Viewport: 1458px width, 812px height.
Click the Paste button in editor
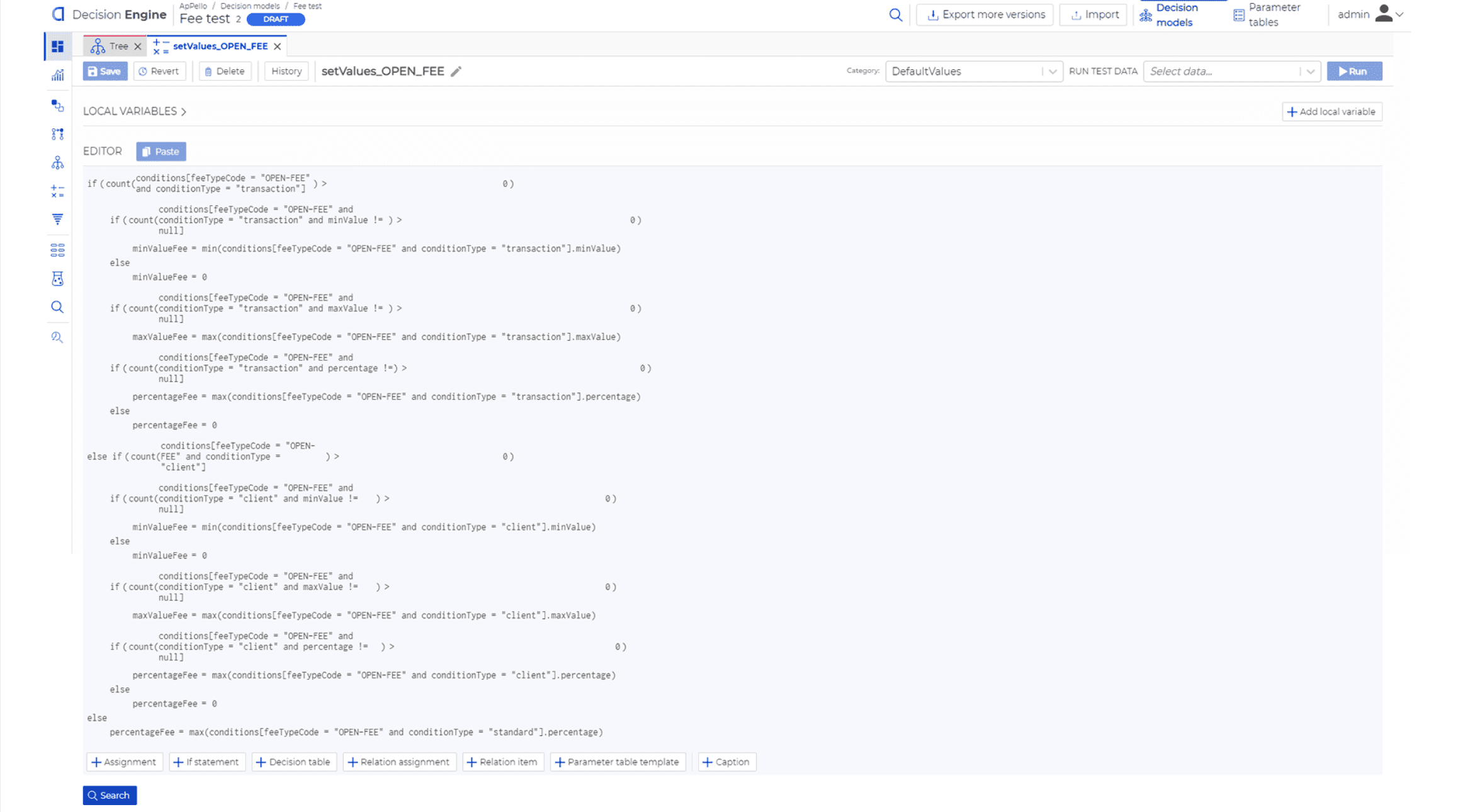pyautogui.click(x=160, y=151)
